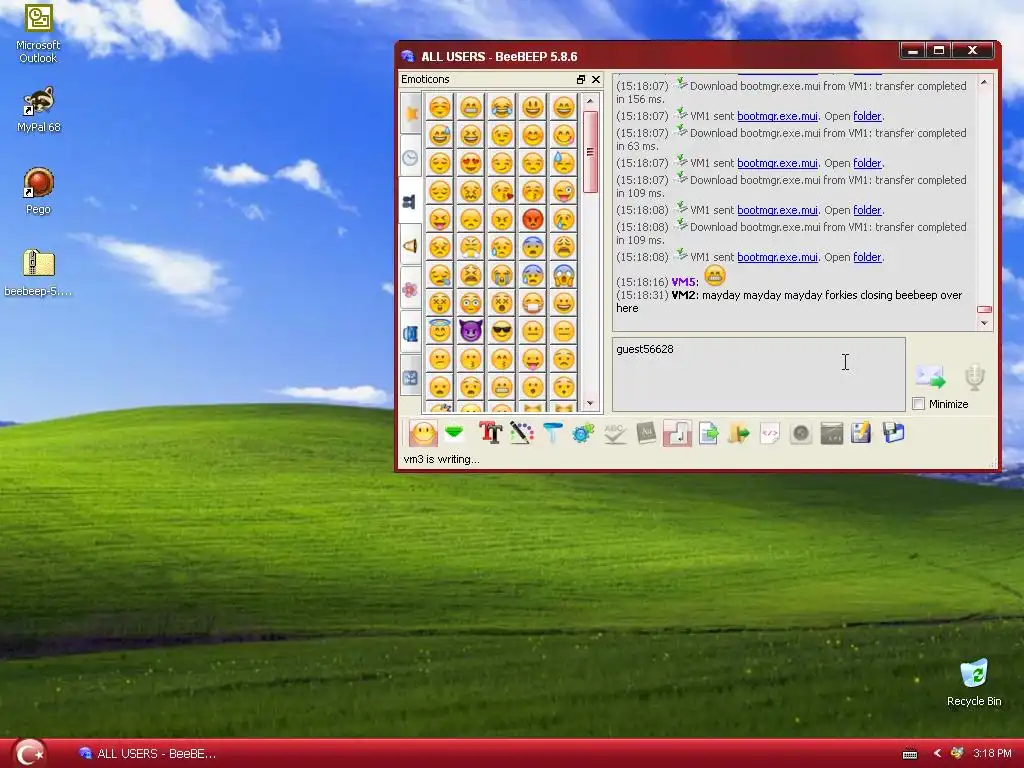Click the microphone voice message icon
This screenshot has width=1024, height=768.
[974, 377]
